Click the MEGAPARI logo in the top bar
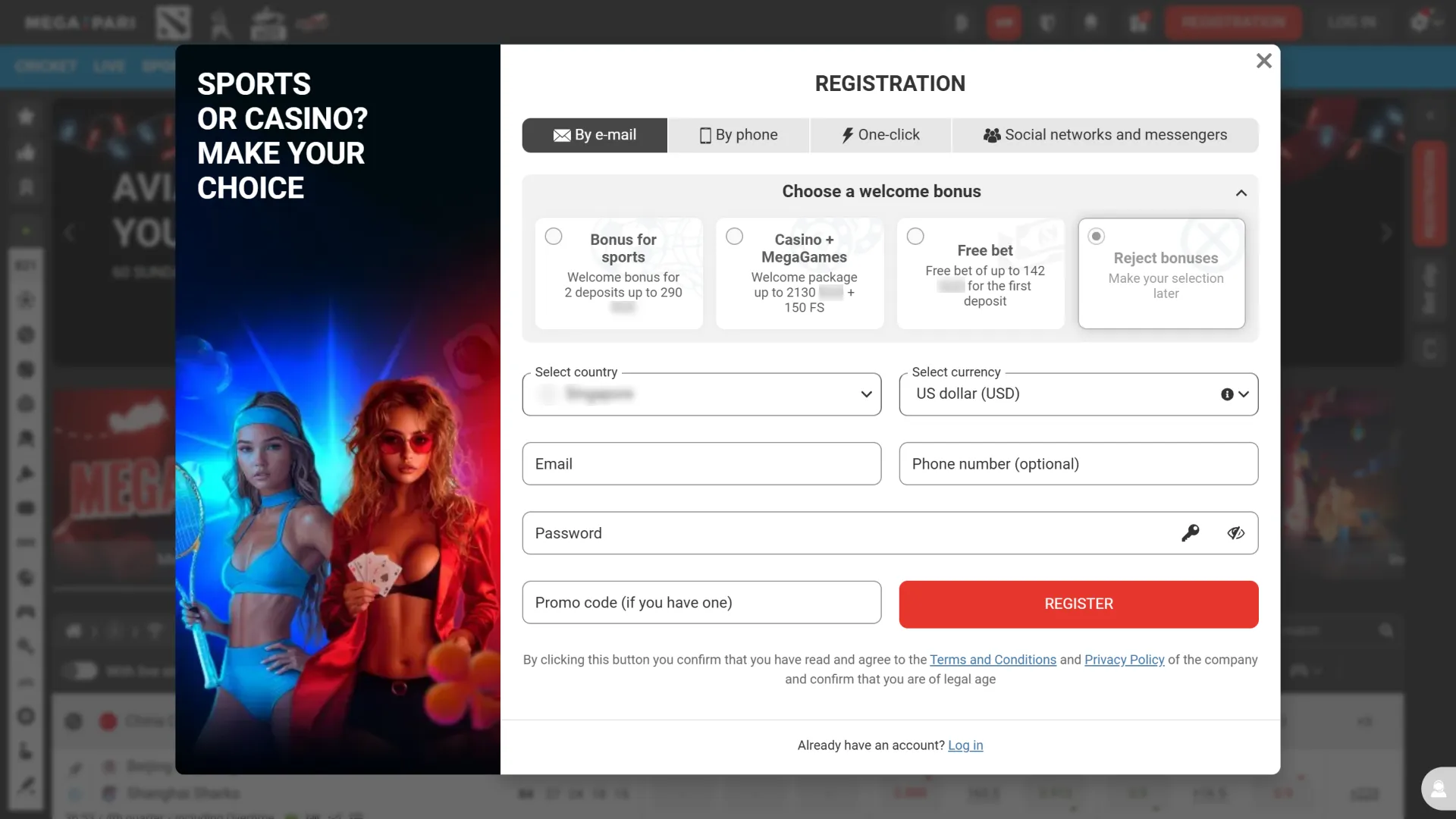The height and width of the screenshot is (819, 1456). (x=78, y=22)
